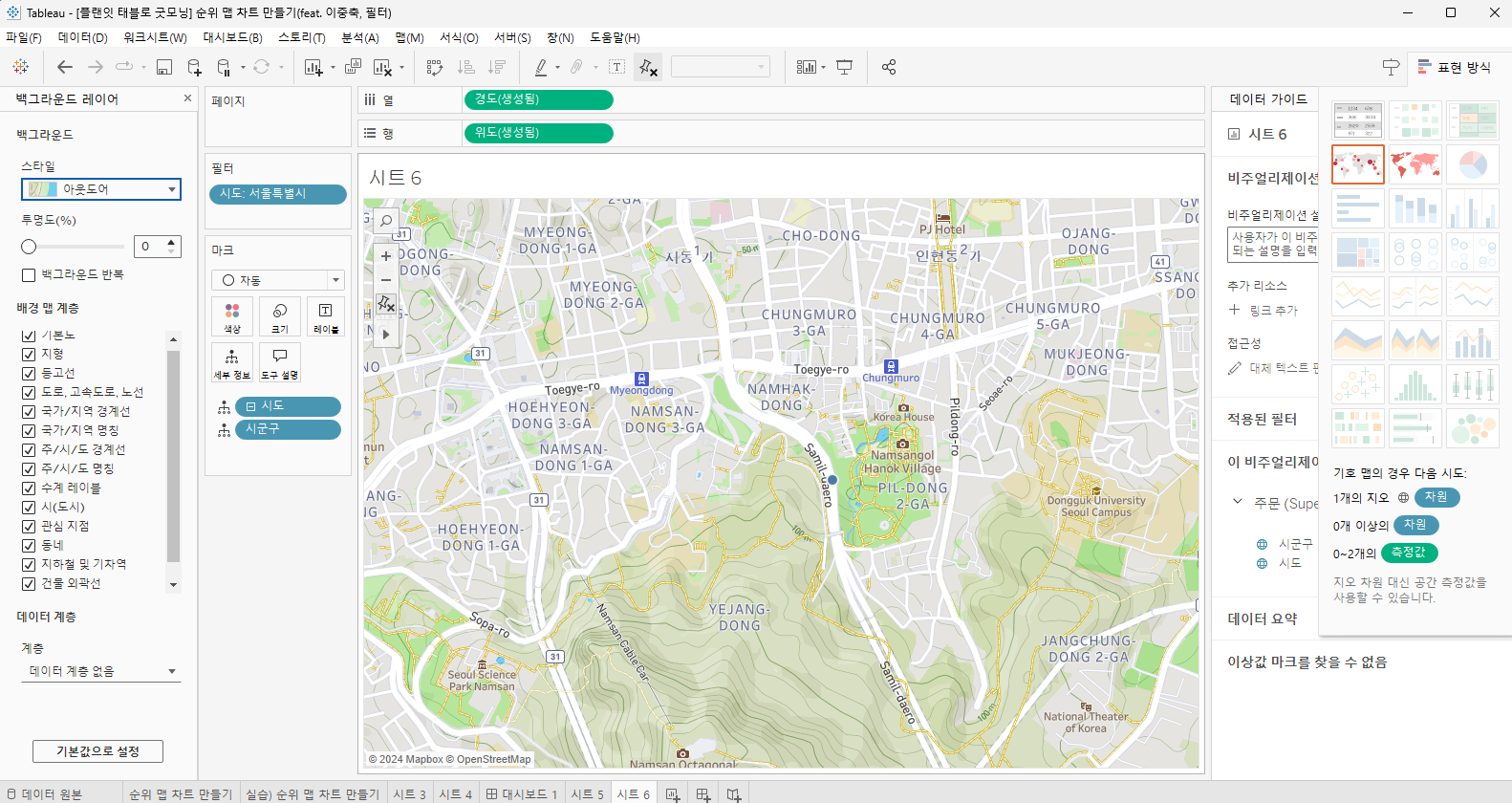This screenshot has height=803, width=1512.
Task: Click the 경도(생성됨) column pill
Action: click(538, 99)
